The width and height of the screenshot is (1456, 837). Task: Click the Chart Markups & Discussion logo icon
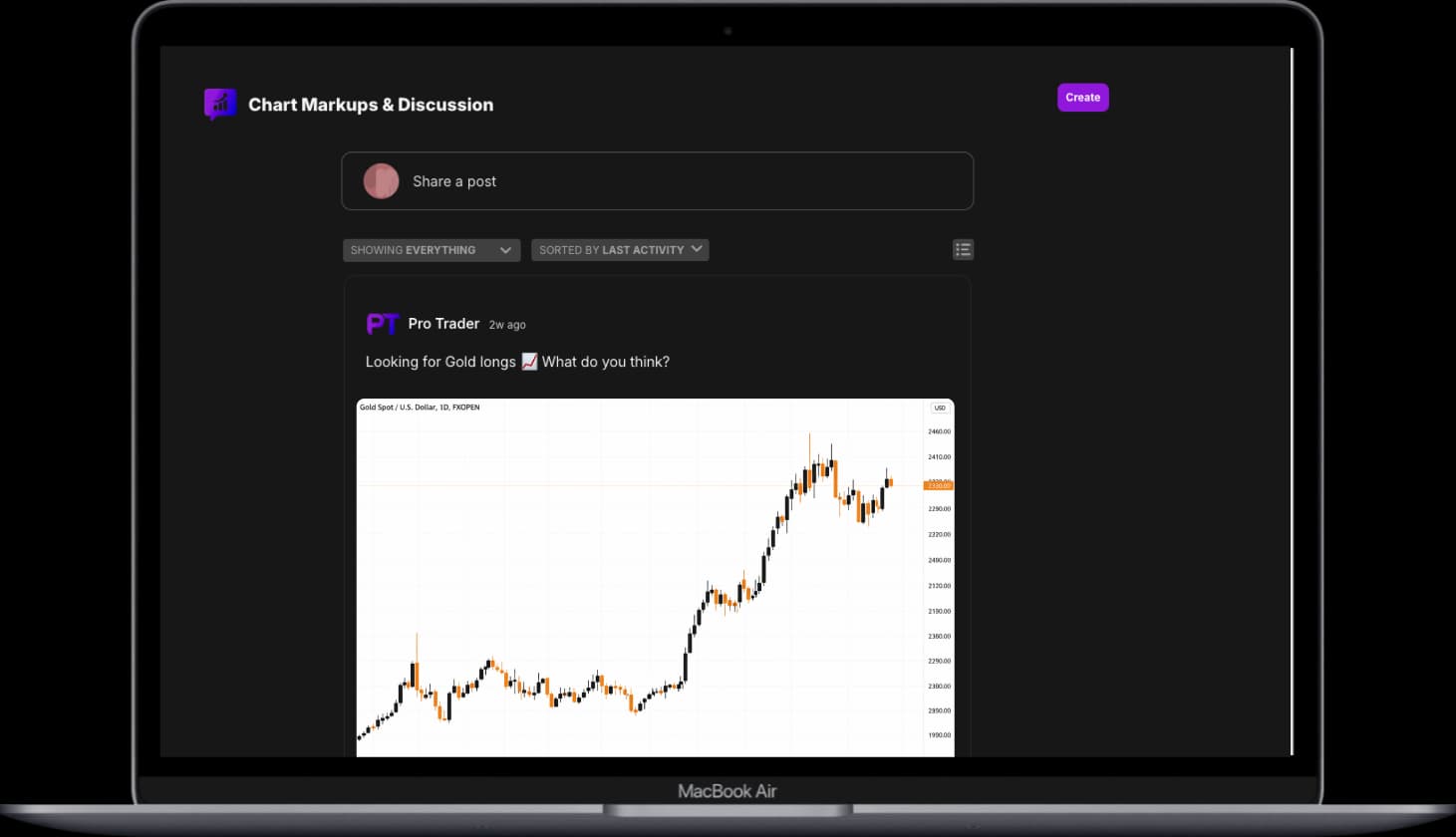(x=219, y=104)
